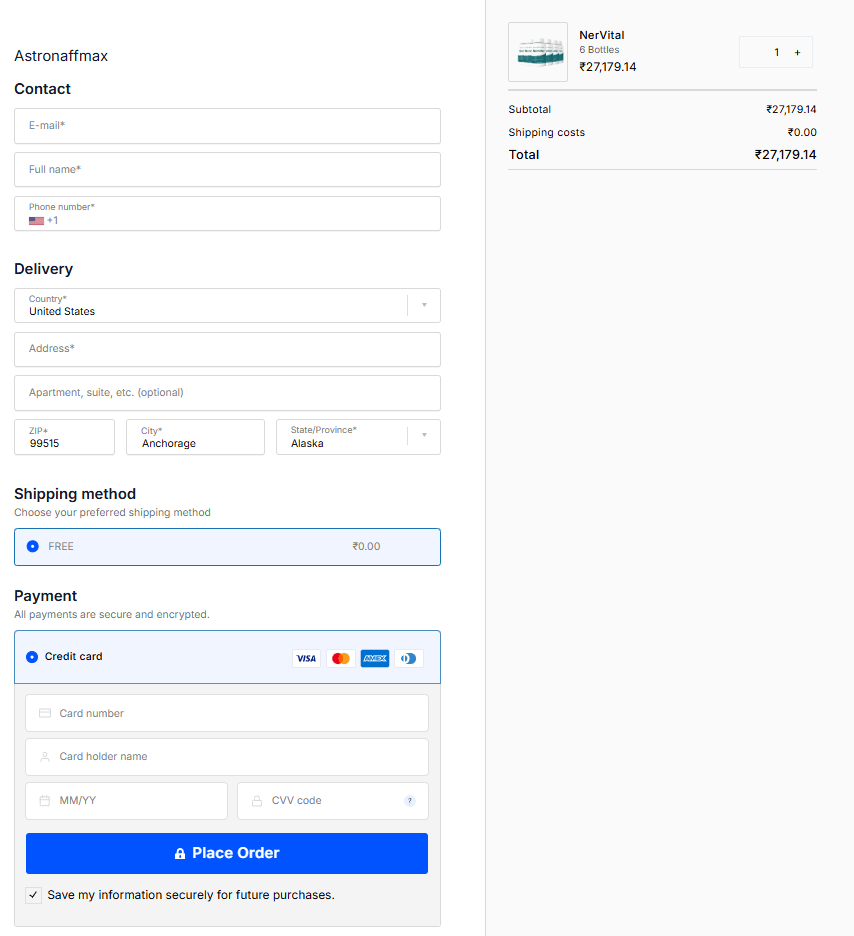
Task: Click the Visa card icon
Action: (x=306, y=658)
